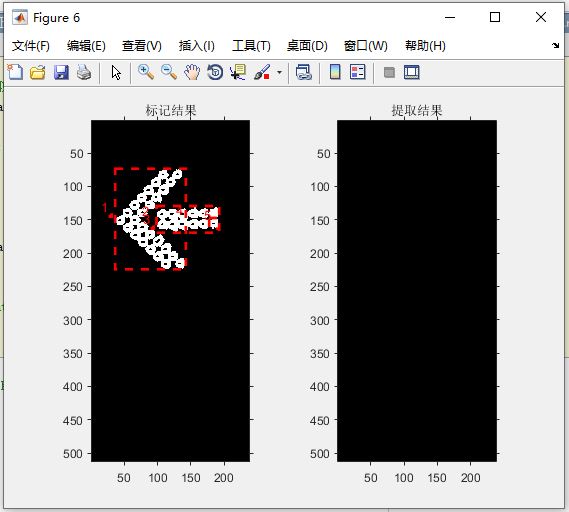
Task: Click the New Figure toolbar icon
Action: [15, 72]
